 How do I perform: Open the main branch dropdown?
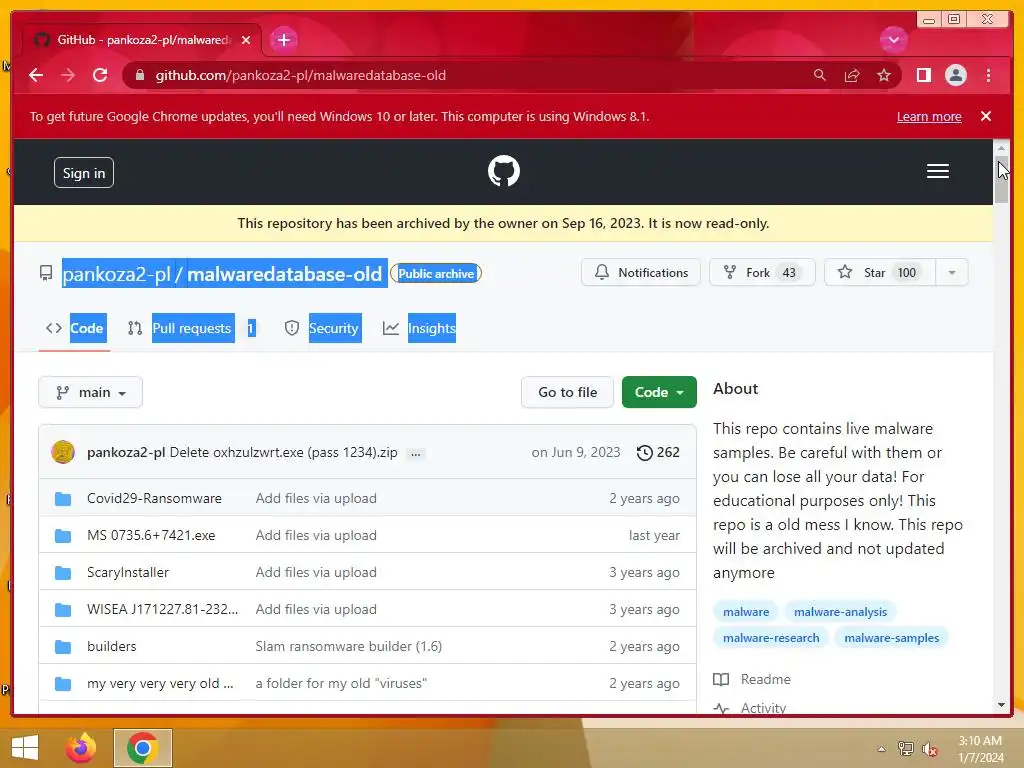[x=90, y=392]
